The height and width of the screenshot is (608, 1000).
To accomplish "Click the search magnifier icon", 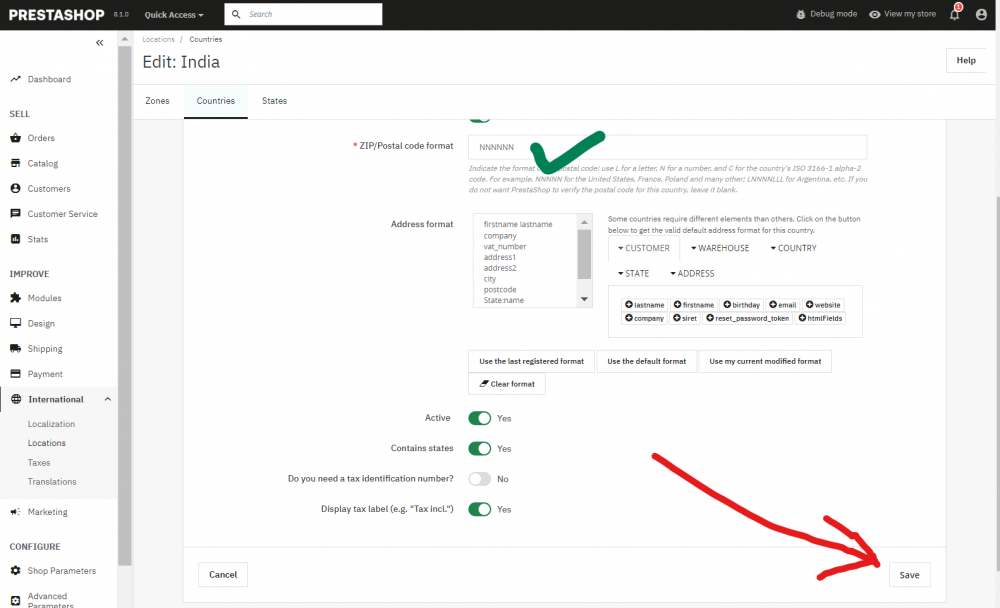I will point(236,14).
